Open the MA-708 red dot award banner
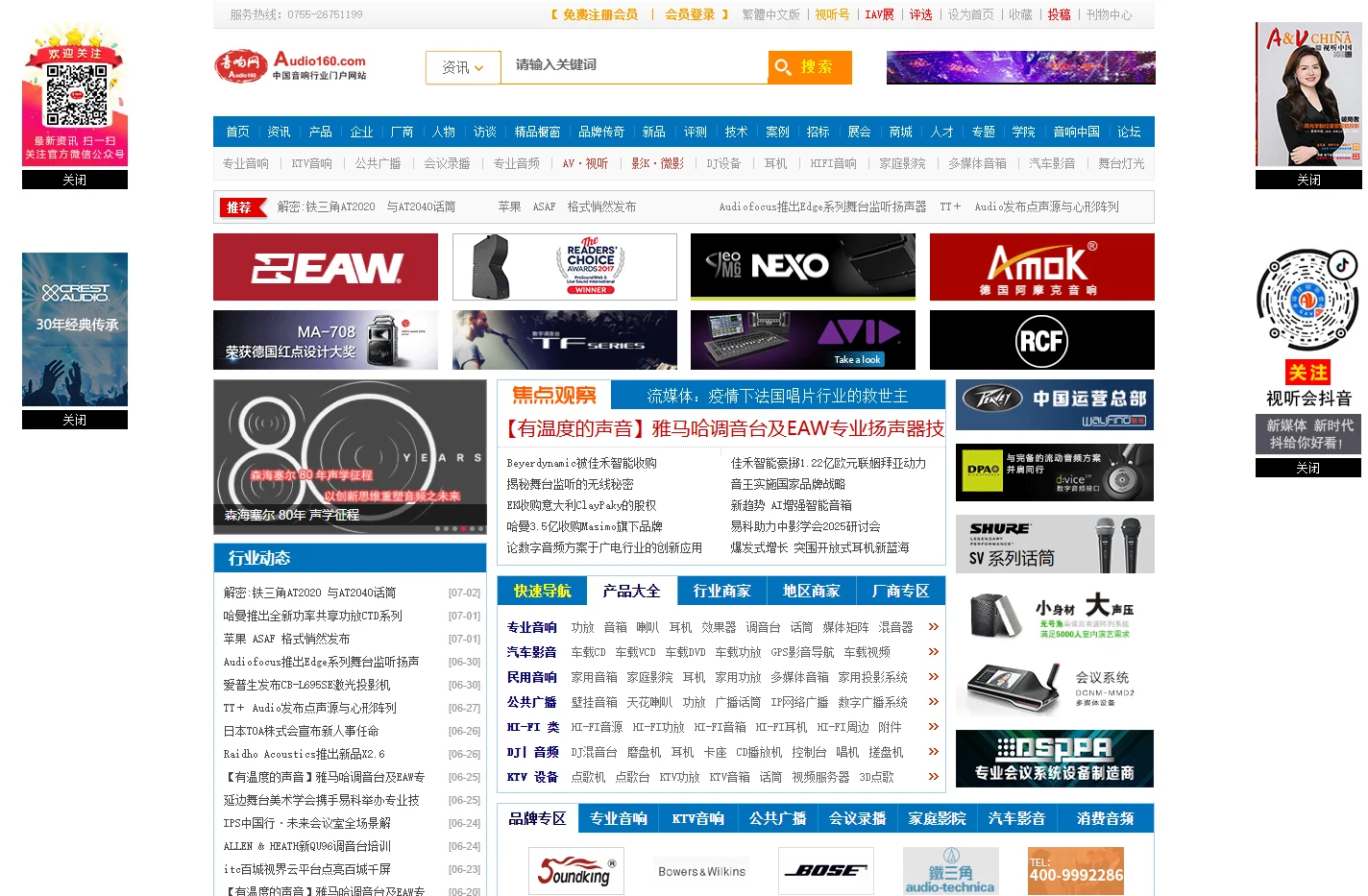Image resolution: width=1368 pixels, height=896 pixels. pyautogui.click(x=326, y=340)
